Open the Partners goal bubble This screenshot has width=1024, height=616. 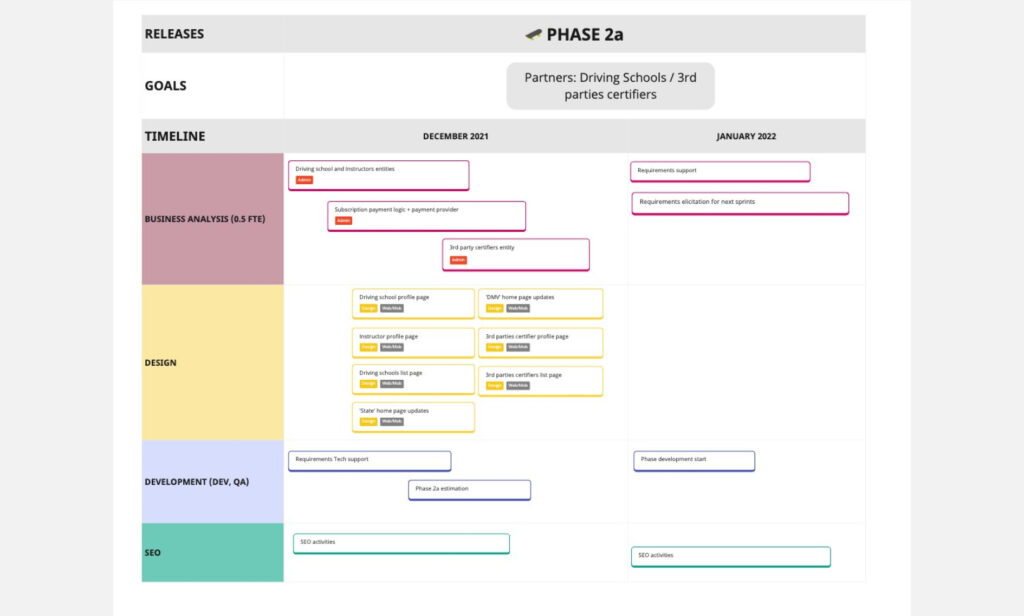click(610, 86)
